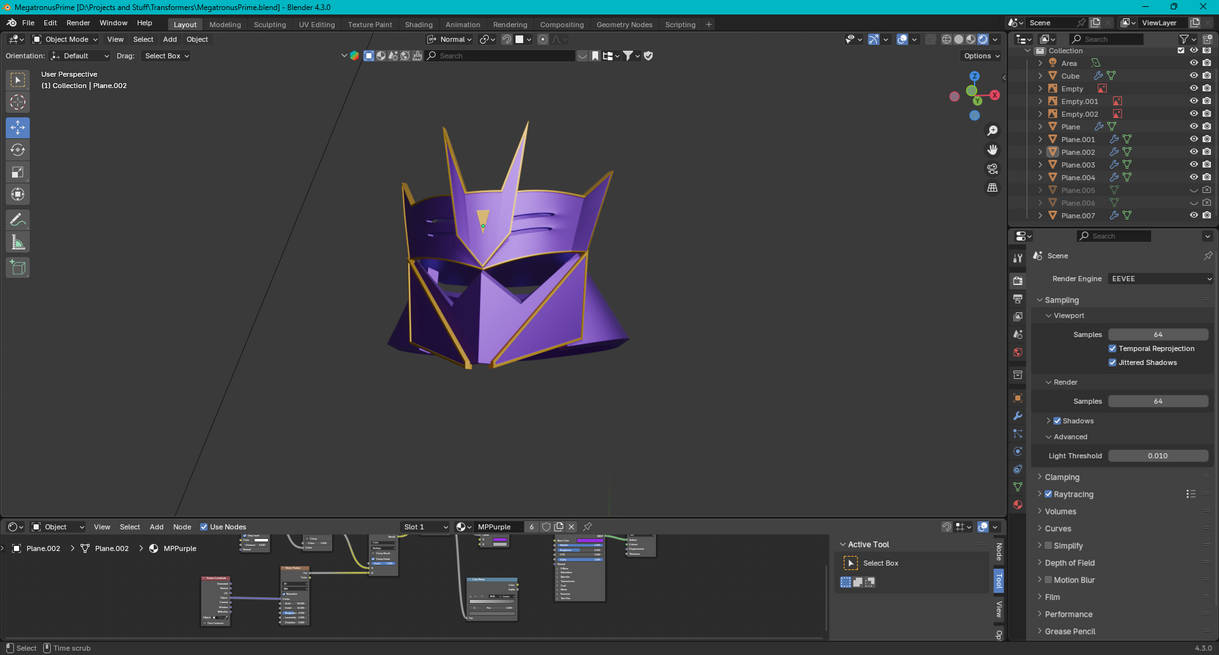
Task: Toggle the Raytracing checkbox
Action: point(1048,494)
